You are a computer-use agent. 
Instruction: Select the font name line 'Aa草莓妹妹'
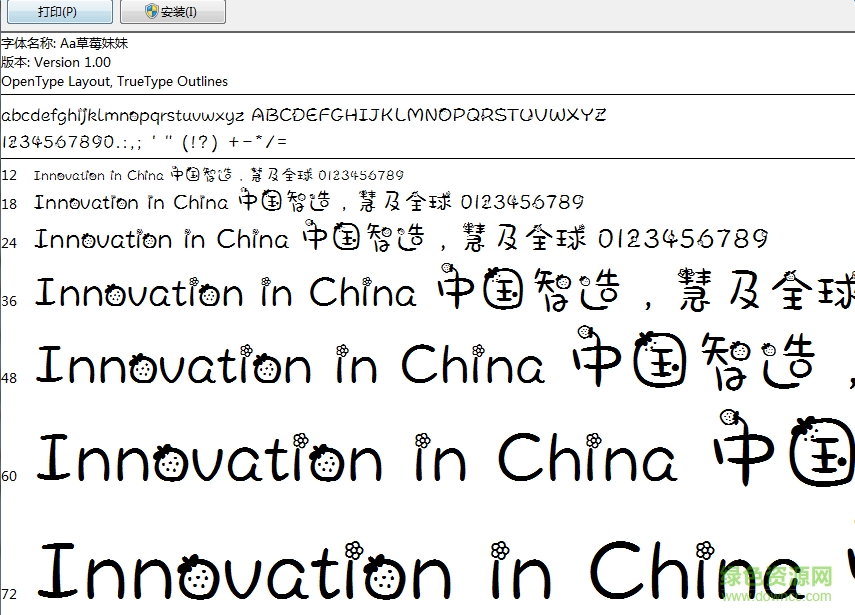[x=64, y=43]
